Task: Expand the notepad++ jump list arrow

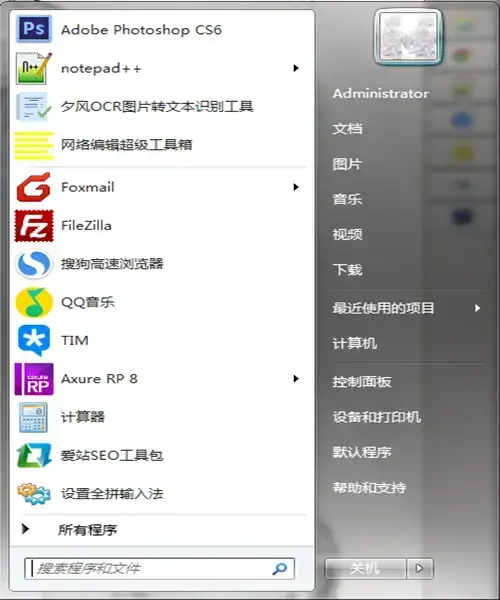Action: click(296, 68)
